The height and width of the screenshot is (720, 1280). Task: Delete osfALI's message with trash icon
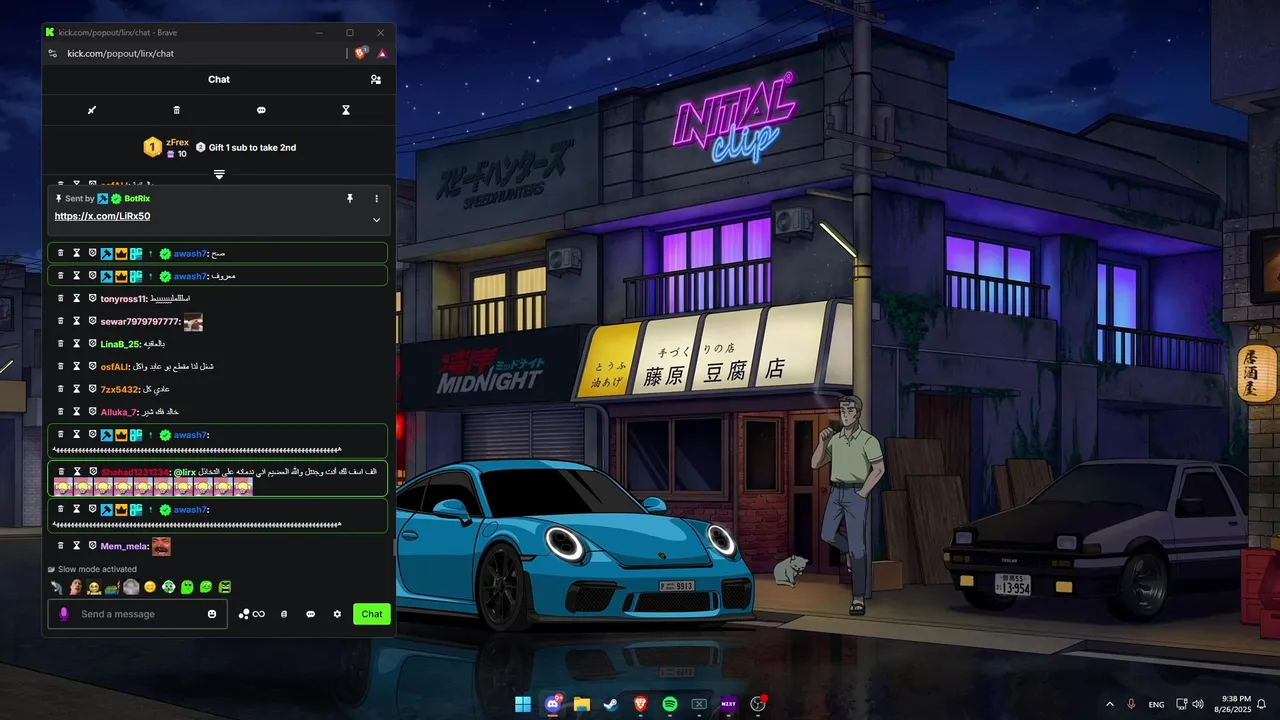point(60,366)
